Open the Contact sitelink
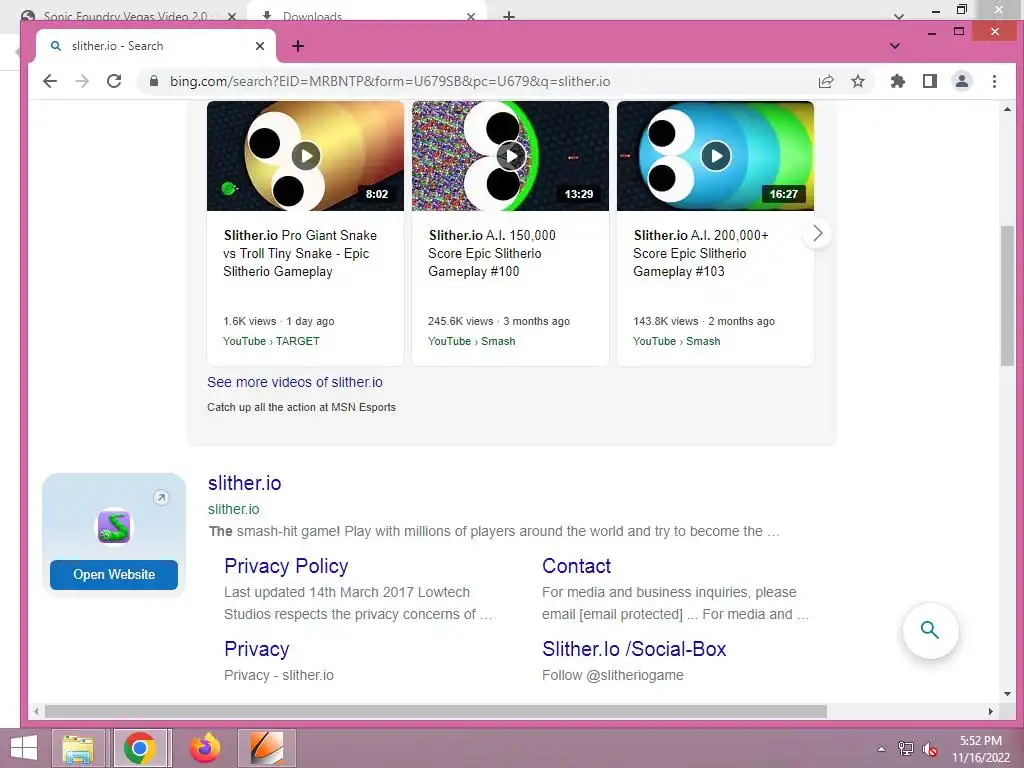1024x768 pixels. pyautogui.click(x=576, y=566)
